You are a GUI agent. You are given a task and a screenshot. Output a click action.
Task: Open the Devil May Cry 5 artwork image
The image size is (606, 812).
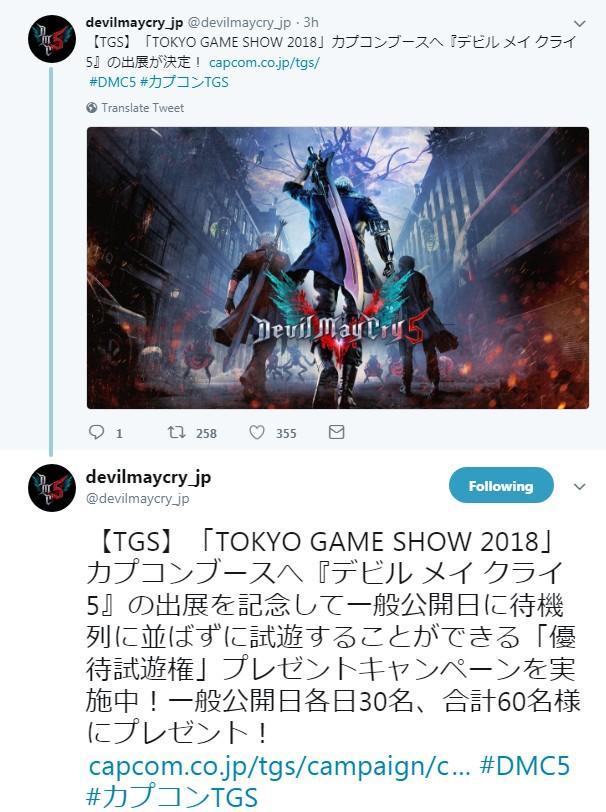tap(338, 268)
